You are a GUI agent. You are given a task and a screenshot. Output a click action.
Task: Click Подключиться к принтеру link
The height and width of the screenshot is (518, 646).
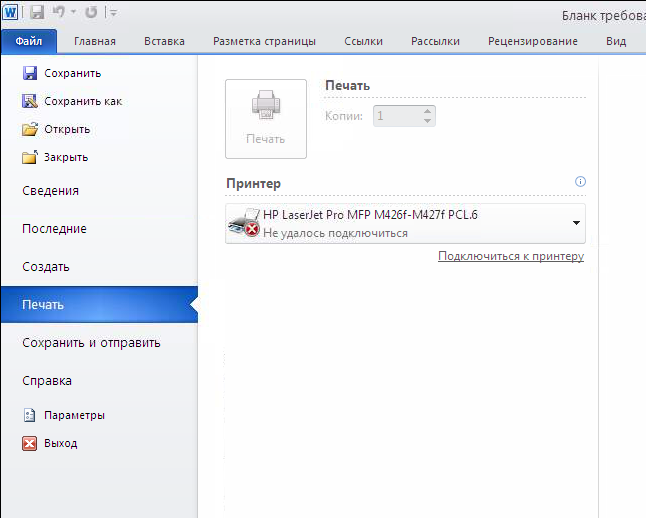511,256
